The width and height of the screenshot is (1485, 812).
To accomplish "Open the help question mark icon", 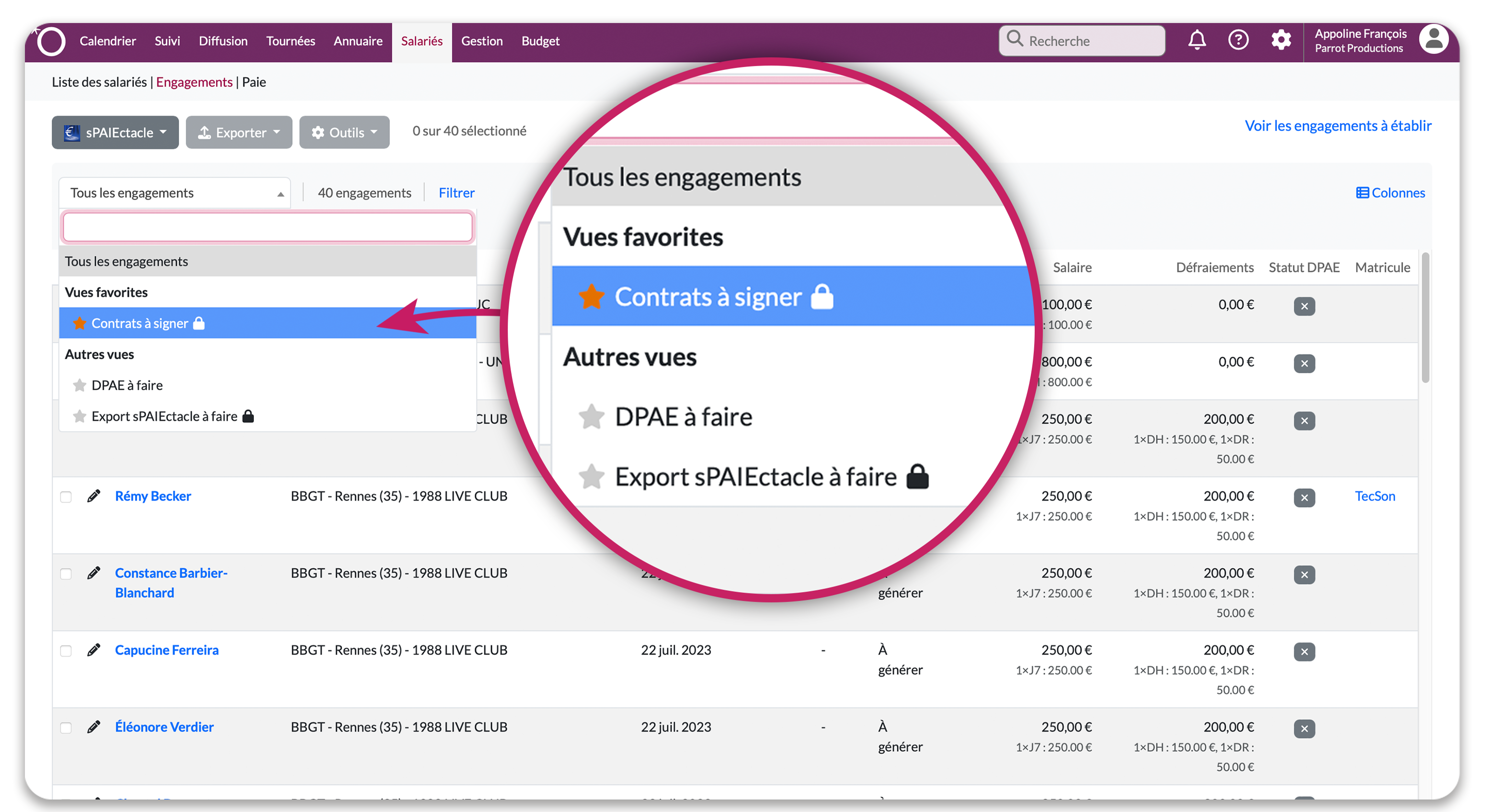I will [1238, 40].
